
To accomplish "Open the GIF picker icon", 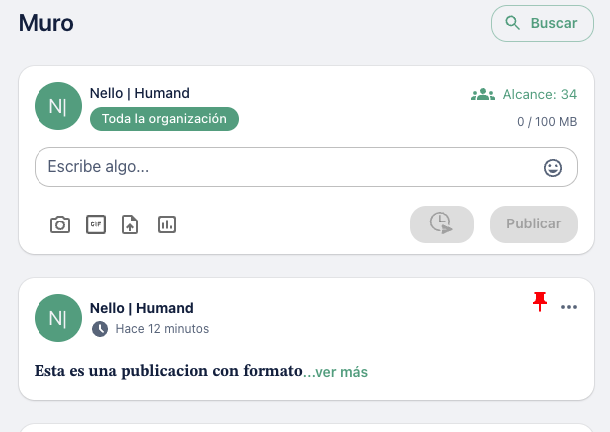I will (96, 225).
